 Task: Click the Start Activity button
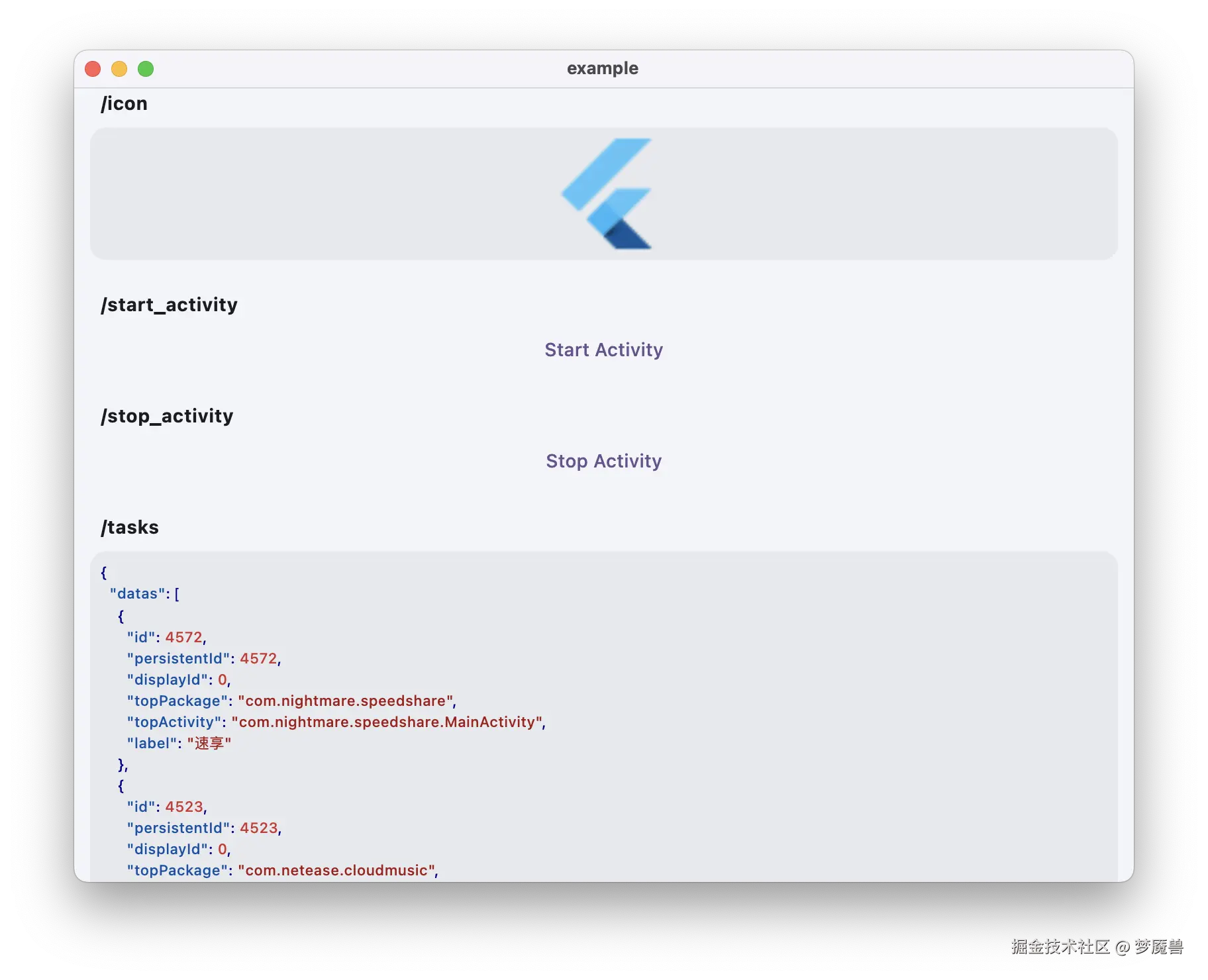[603, 350]
